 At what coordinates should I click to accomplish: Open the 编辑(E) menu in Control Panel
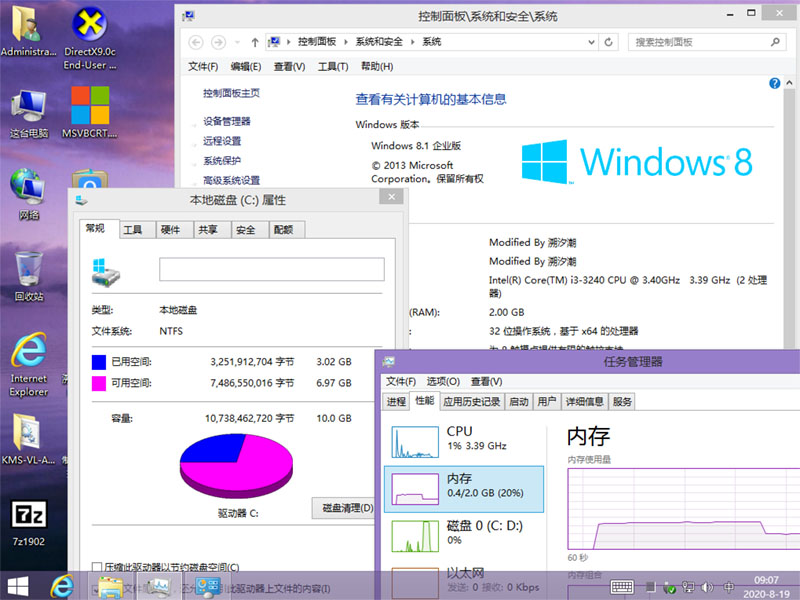246,66
